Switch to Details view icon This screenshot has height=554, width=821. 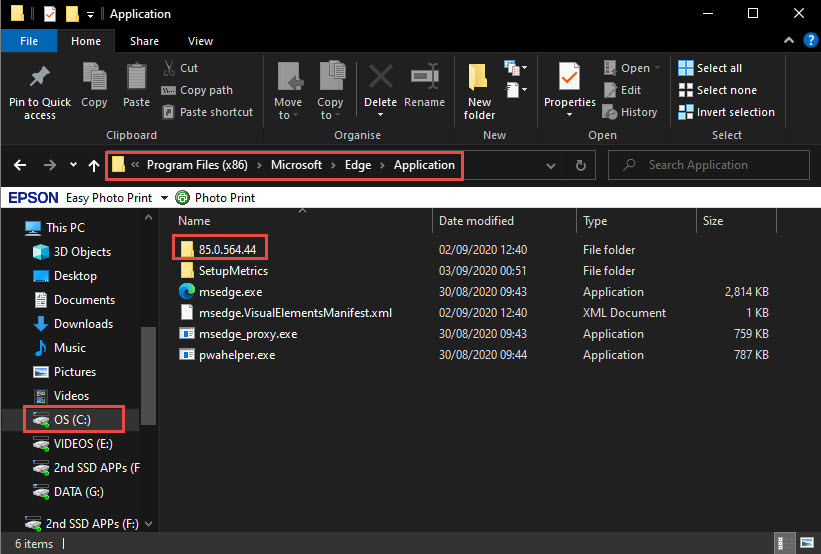(x=784, y=544)
